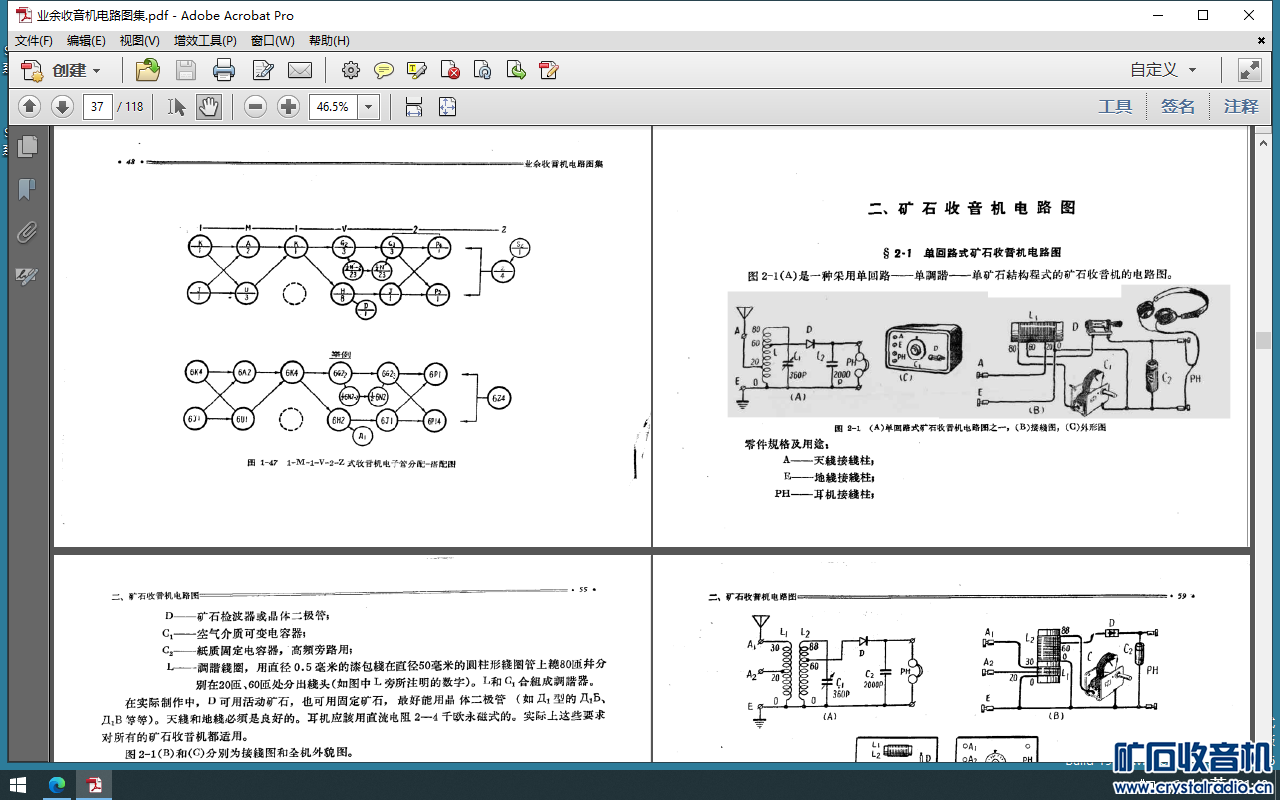Open the Signatures panel in sidebar
Screen dimensions: 1280x800
27,276
